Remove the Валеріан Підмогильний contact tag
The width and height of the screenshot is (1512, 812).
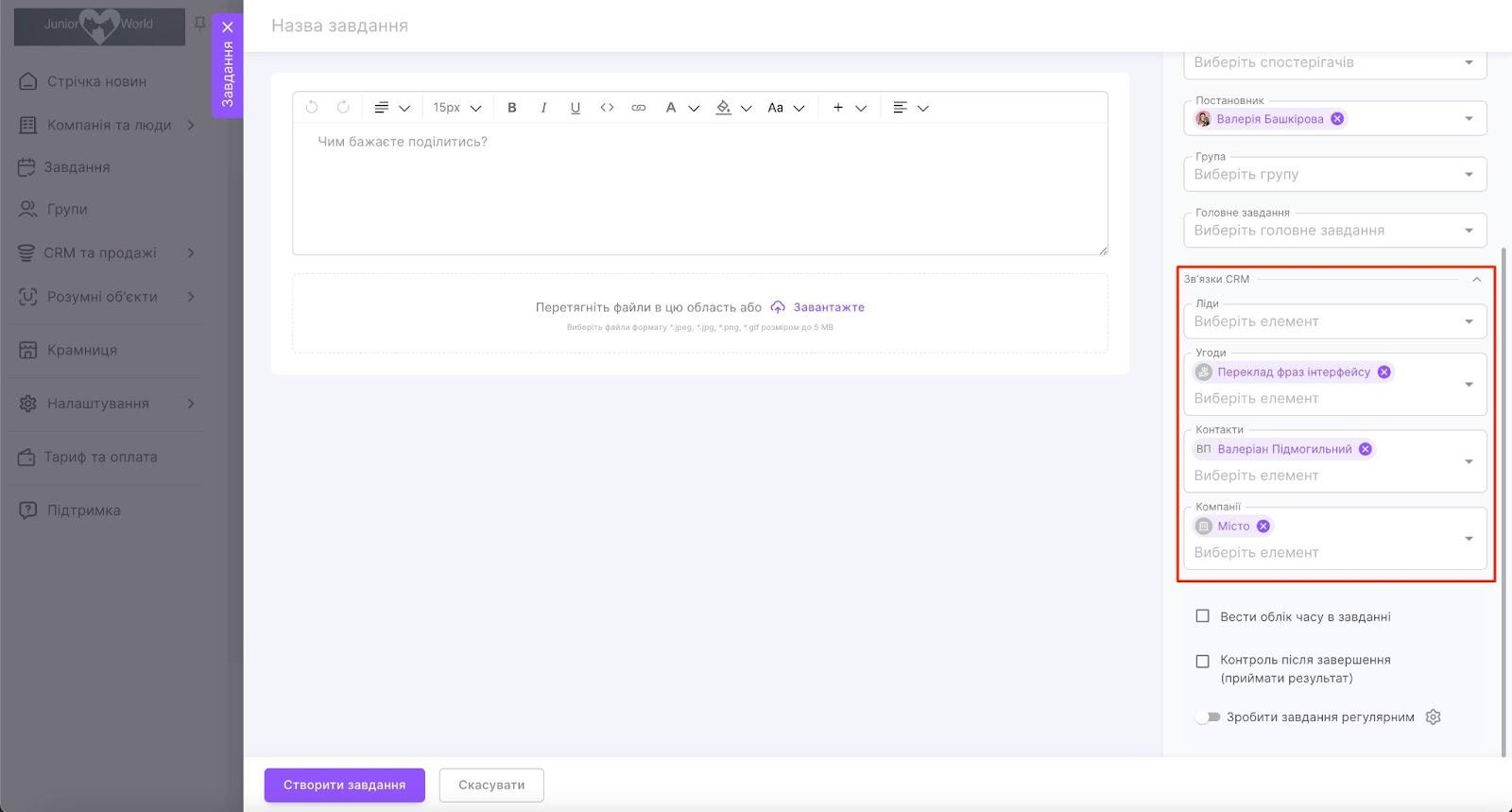click(1366, 449)
